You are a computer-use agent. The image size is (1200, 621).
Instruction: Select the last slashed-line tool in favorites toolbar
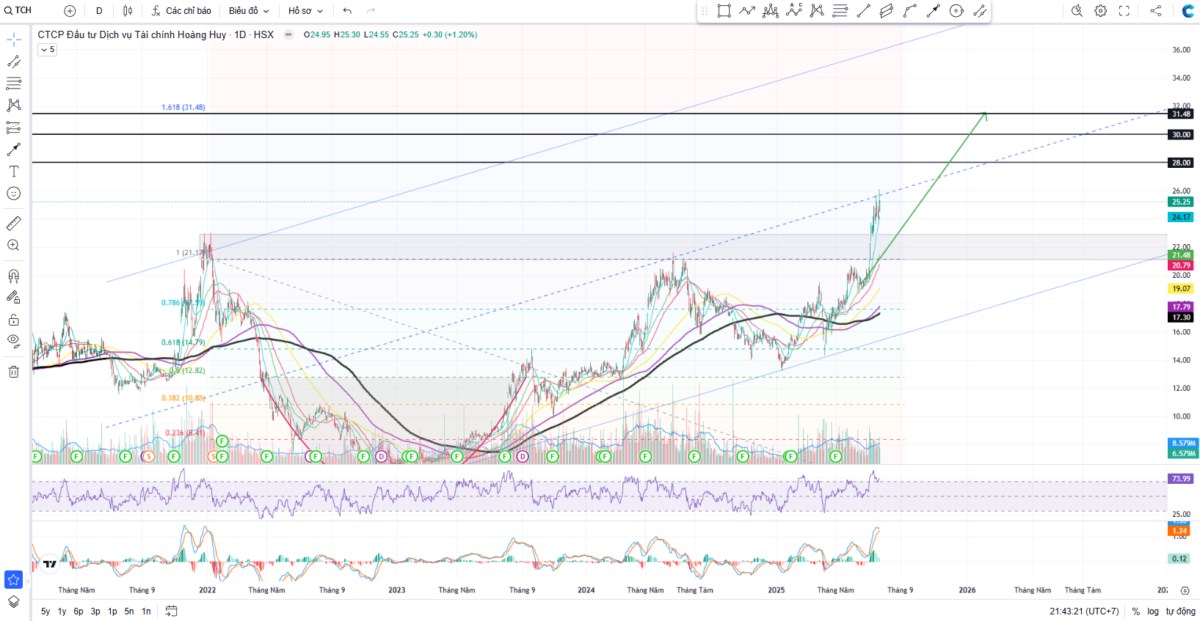click(979, 11)
